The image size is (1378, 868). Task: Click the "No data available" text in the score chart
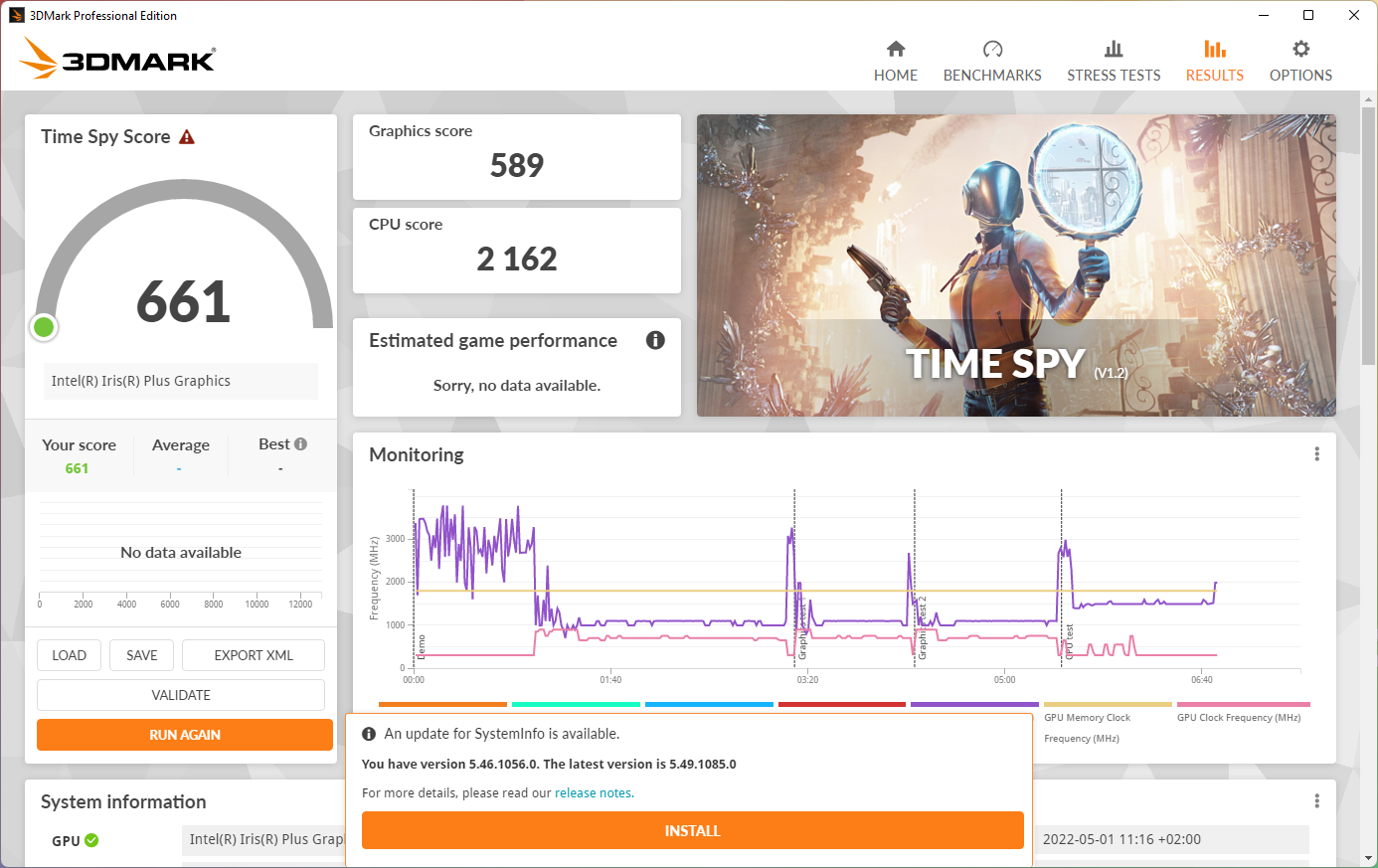181,553
